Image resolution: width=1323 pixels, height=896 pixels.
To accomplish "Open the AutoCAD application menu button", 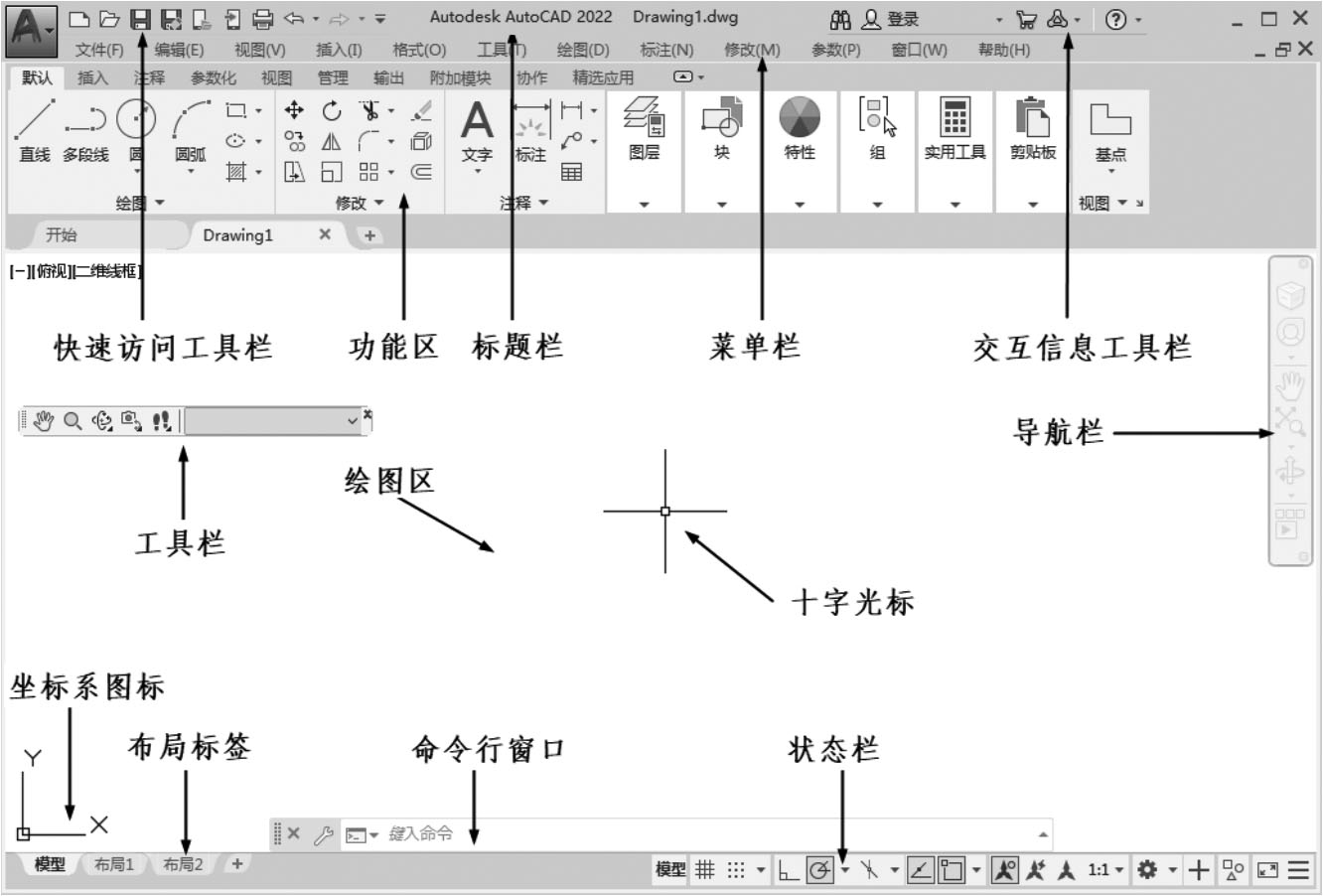I will pos(31,30).
